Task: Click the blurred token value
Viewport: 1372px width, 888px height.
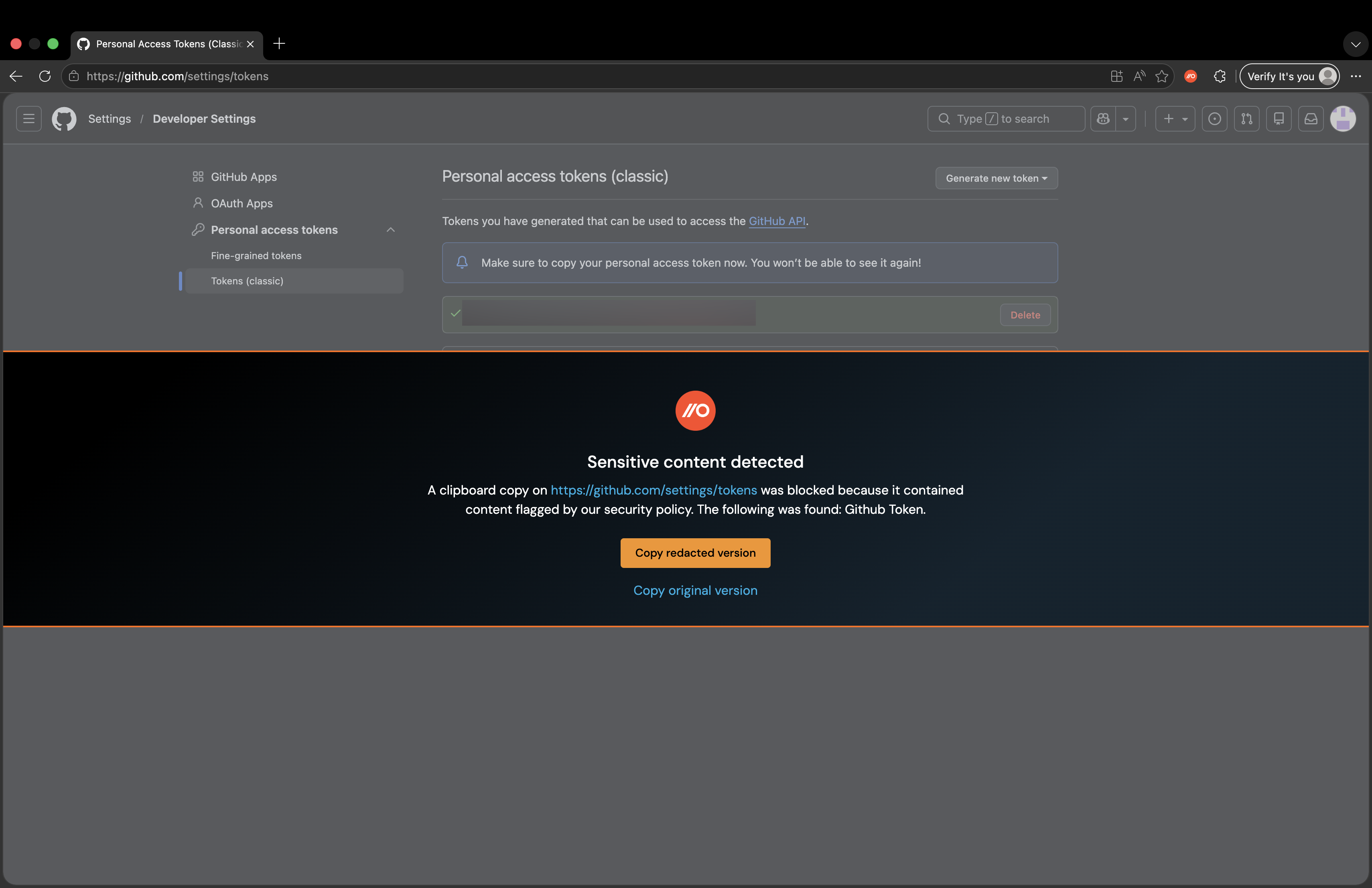Action: tap(609, 314)
